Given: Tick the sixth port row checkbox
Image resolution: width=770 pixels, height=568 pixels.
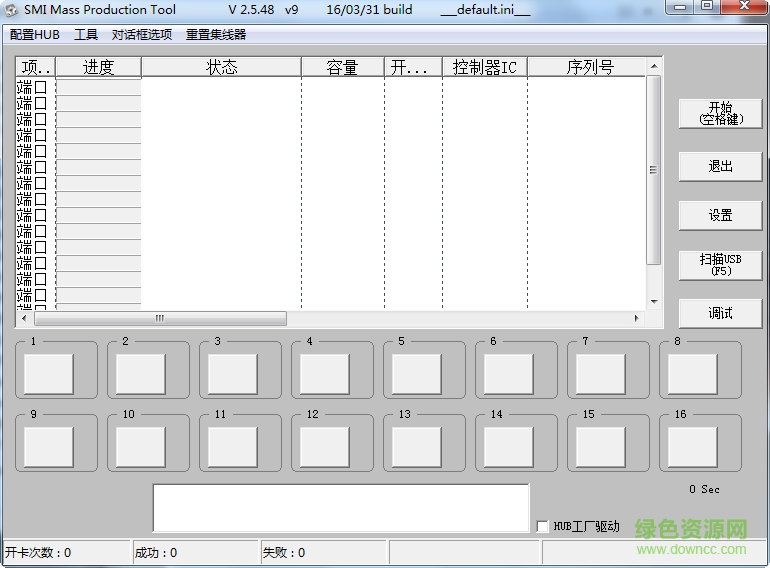Looking at the screenshot, I should (41, 167).
